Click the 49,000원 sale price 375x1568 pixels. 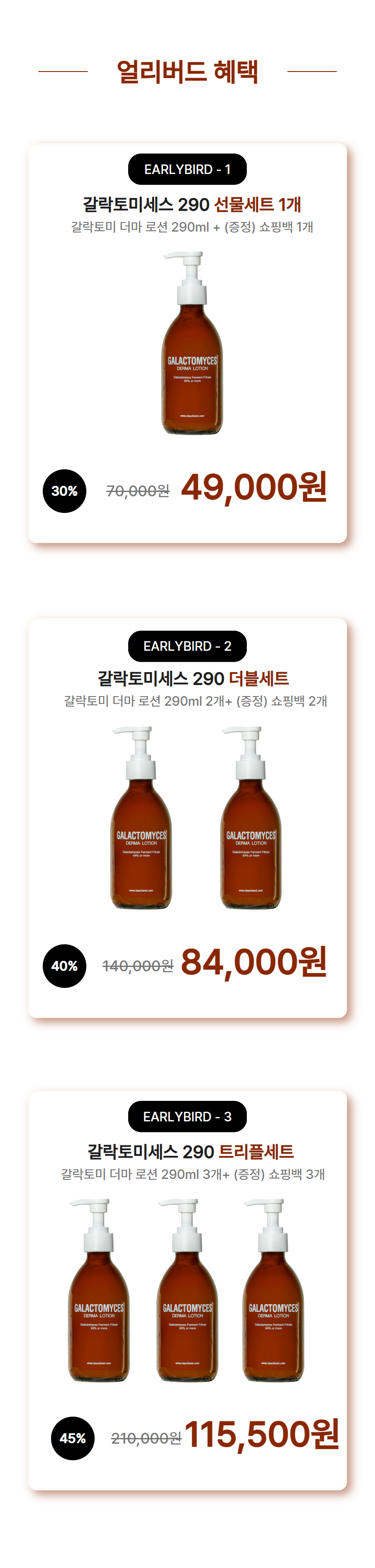pos(254,488)
